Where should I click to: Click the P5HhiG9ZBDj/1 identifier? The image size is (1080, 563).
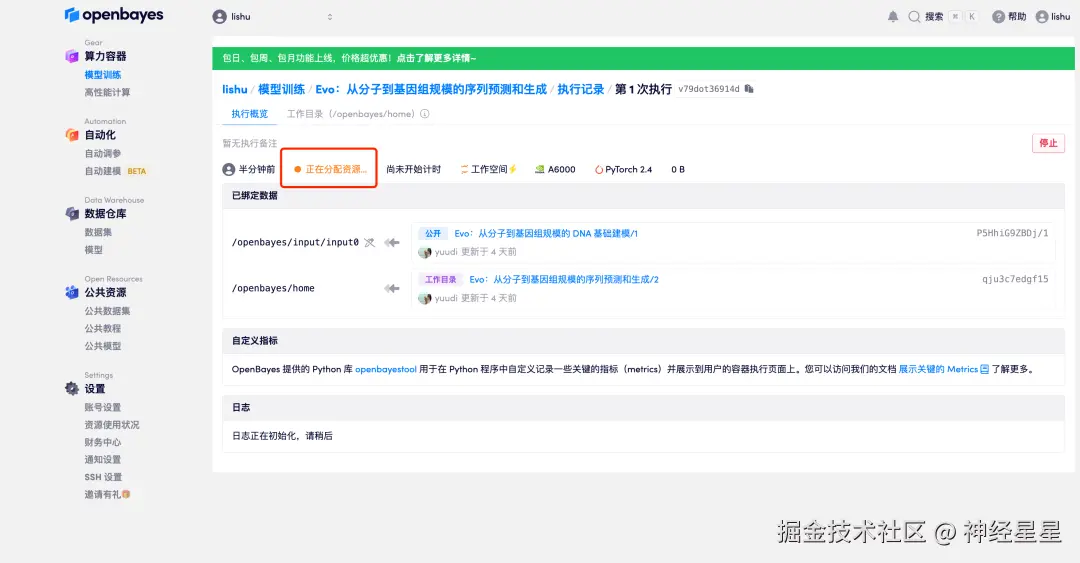1012,234
